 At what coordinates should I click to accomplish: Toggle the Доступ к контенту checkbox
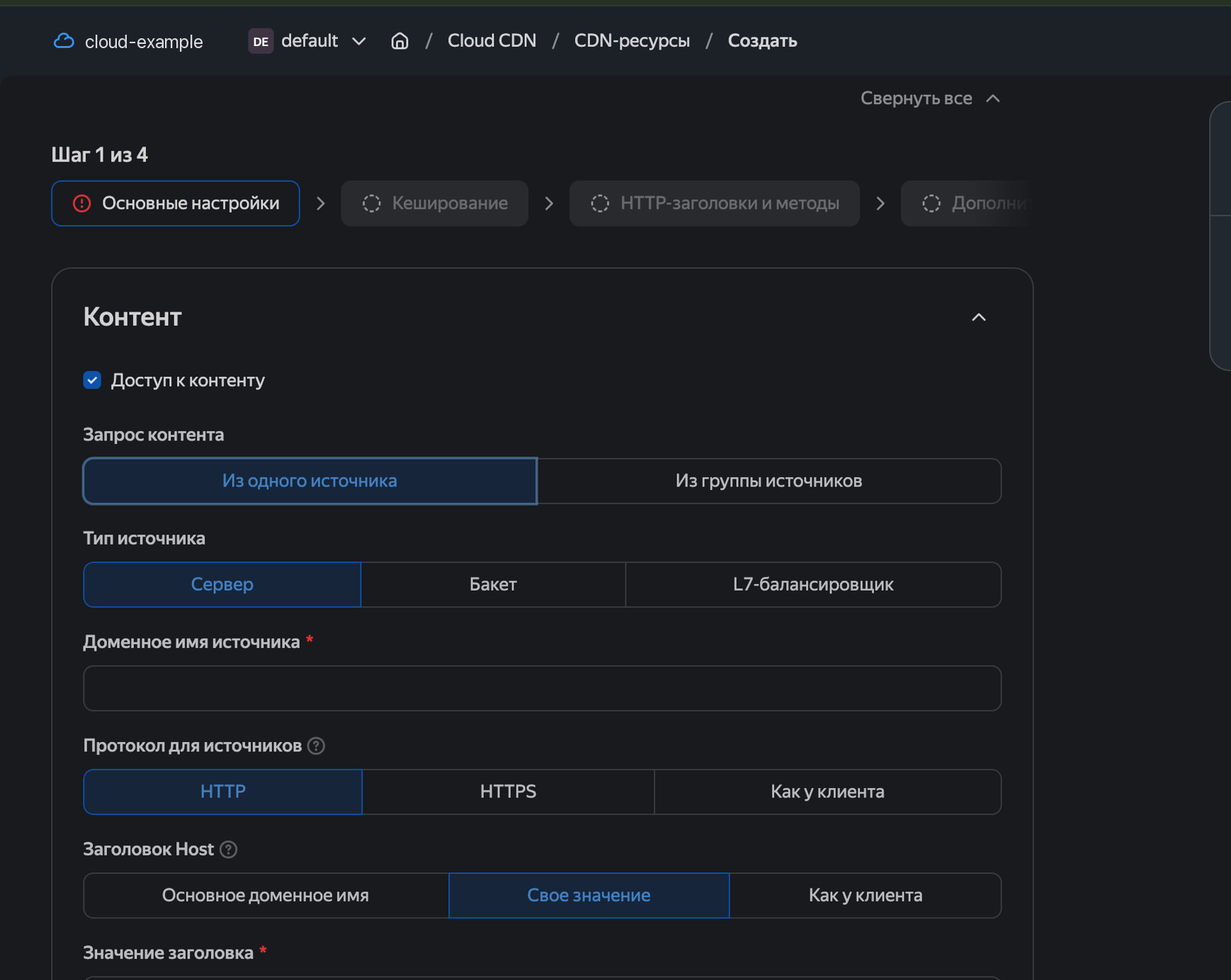click(x=92, y=380)
